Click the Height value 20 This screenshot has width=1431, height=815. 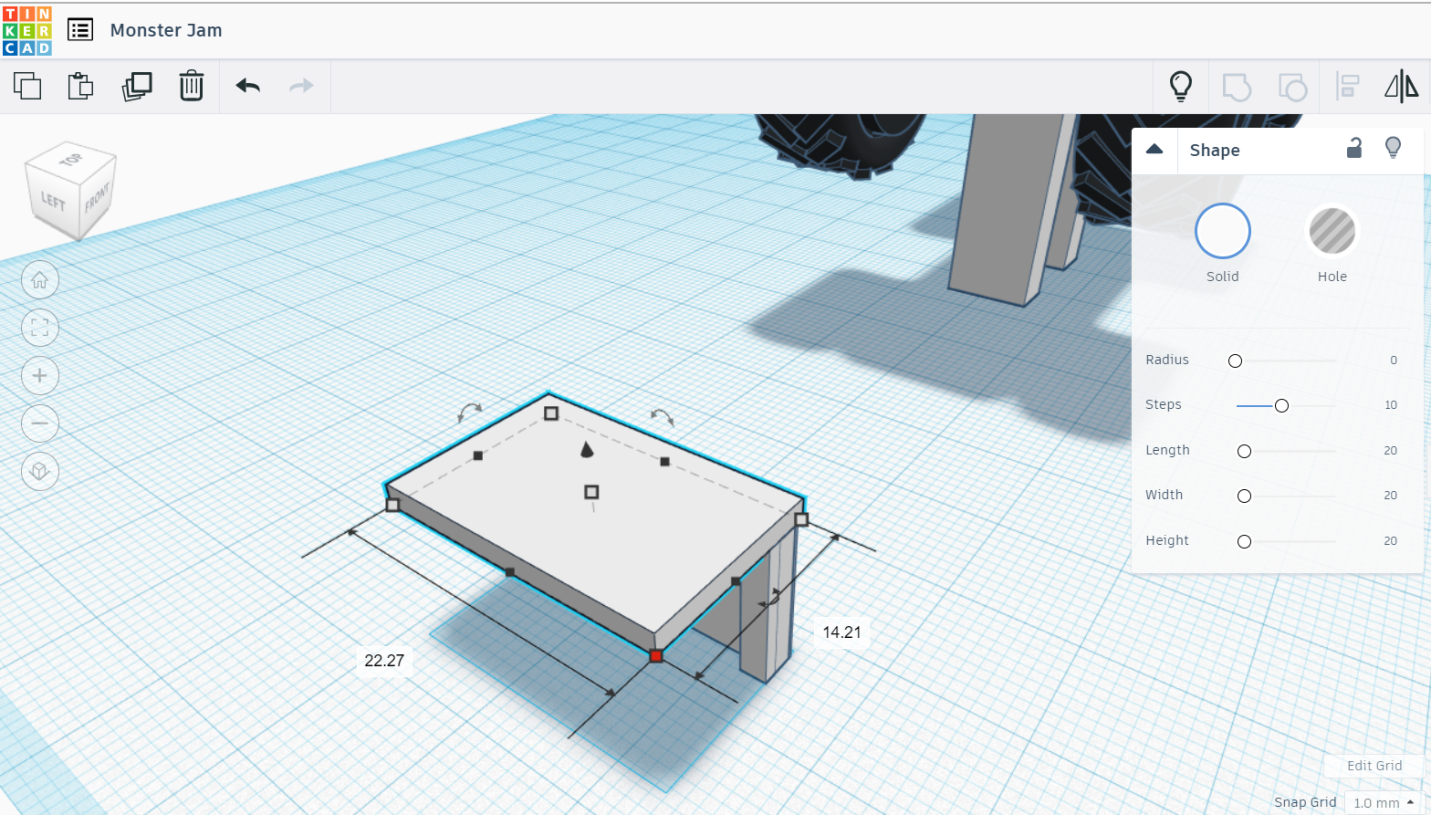1391,541
